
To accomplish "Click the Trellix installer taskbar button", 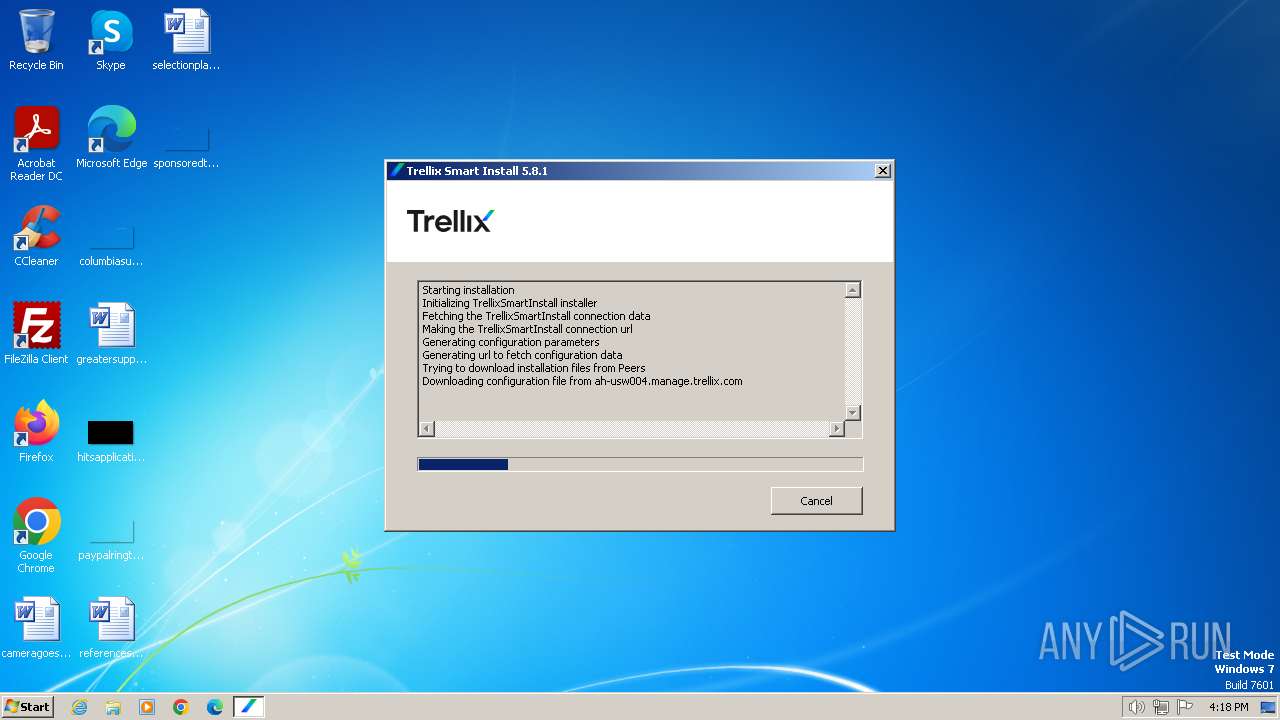I will pos(248,707).
